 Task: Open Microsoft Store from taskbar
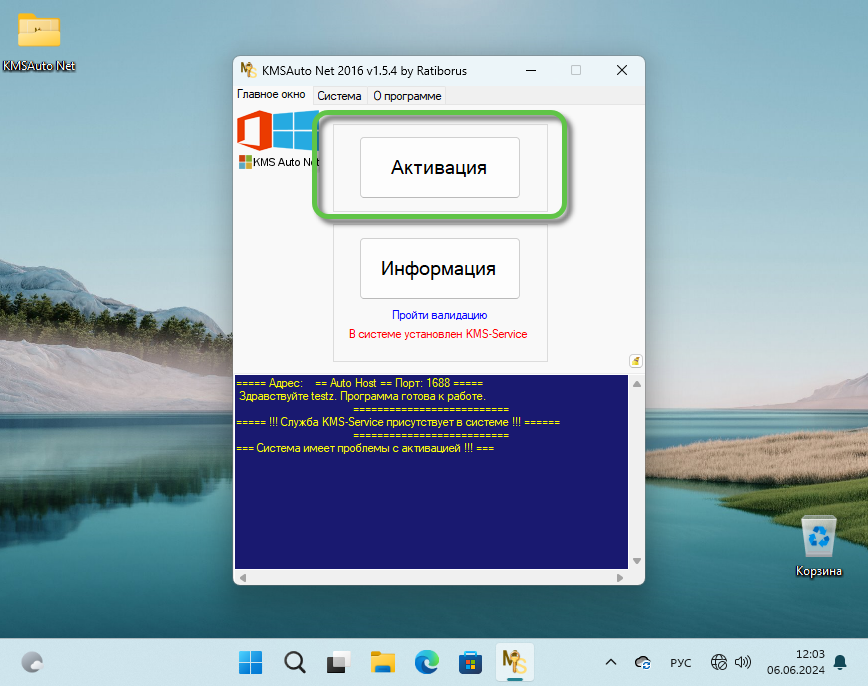(x=471, y=662)
